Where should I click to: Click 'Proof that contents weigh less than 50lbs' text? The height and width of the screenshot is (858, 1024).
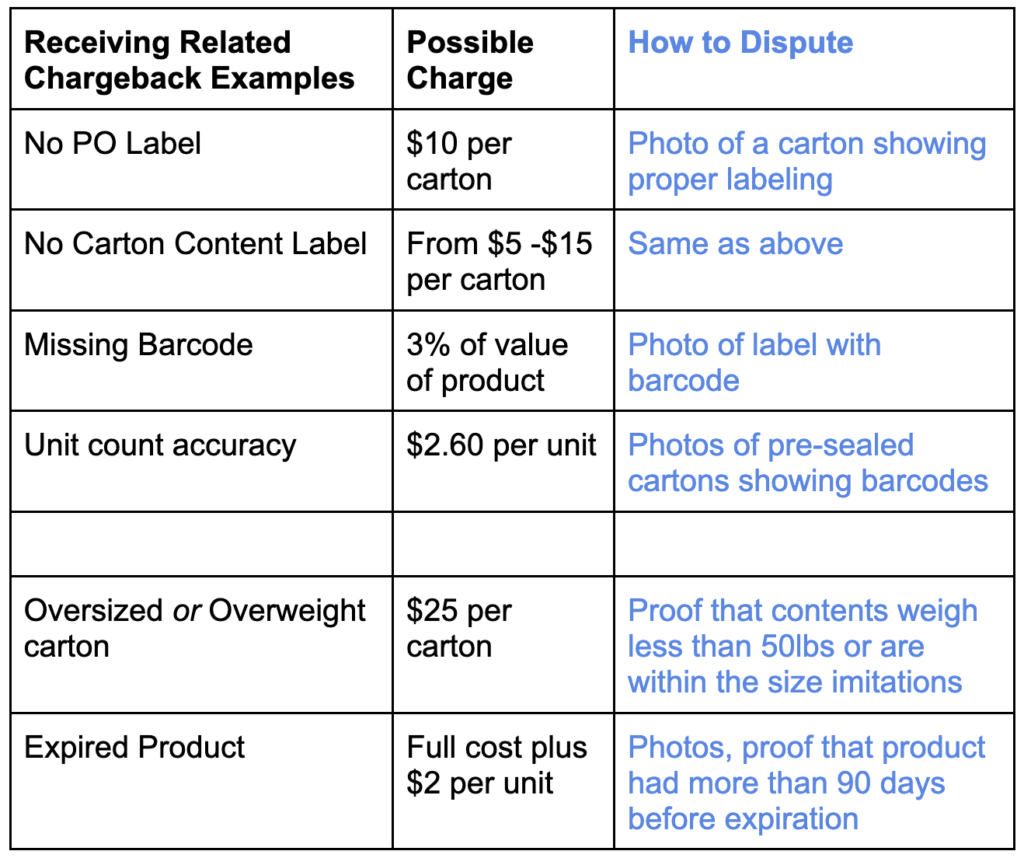tap(803, 629)
